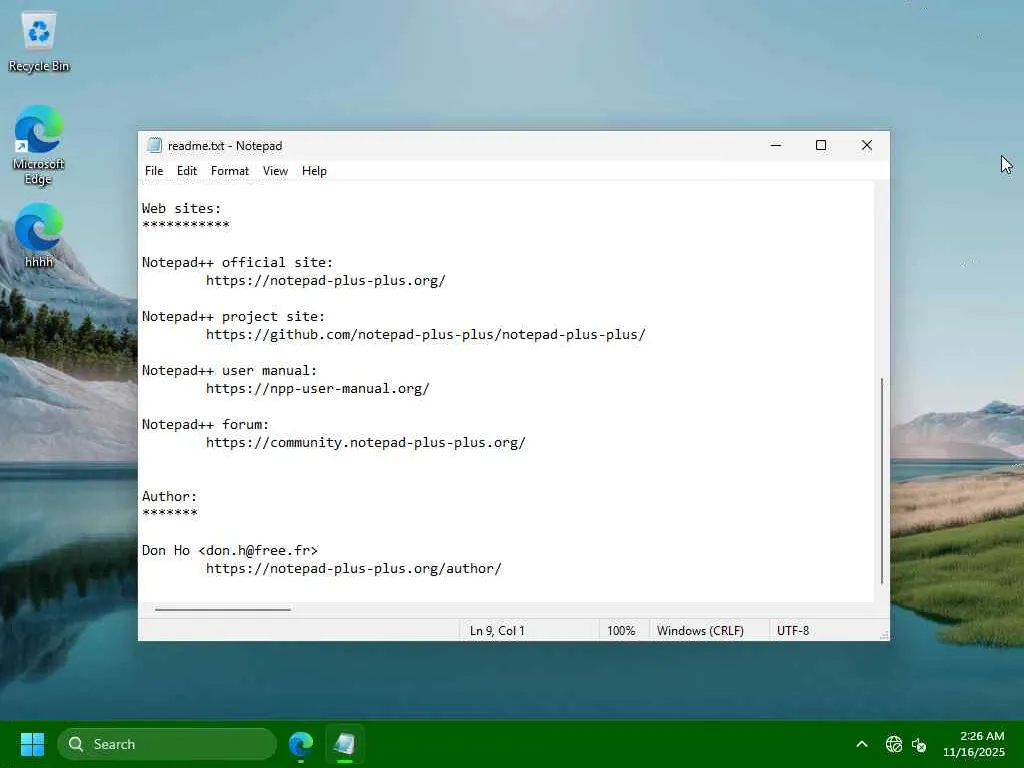This screenshot has width=1024, height=768.
Task: Click 'Ln 9, Col 1' status entry
Action: (x=497, y=631)
